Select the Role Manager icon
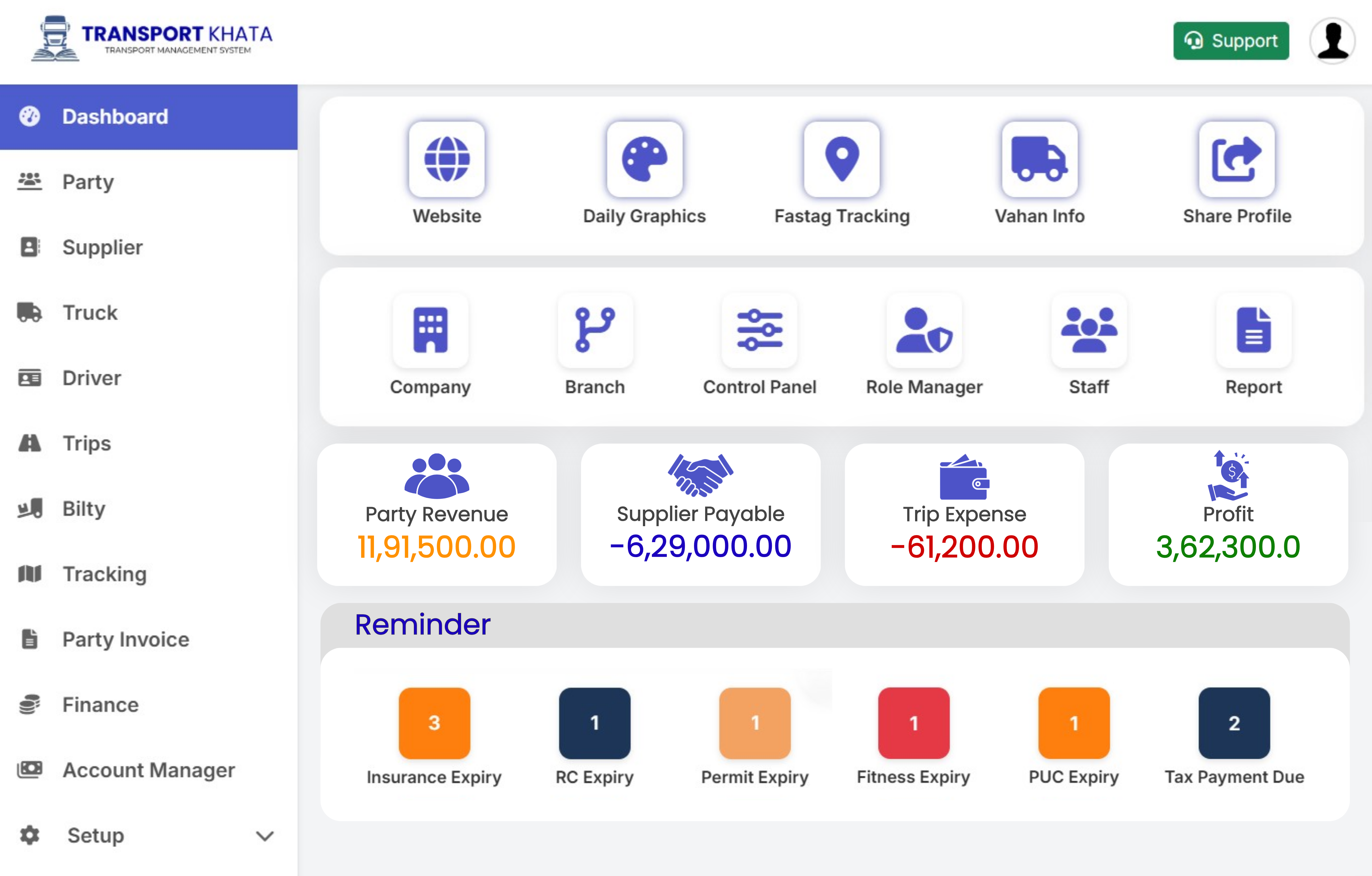Screen dimensions: 1372x876 pyautogui.click(x=923, y=330)
